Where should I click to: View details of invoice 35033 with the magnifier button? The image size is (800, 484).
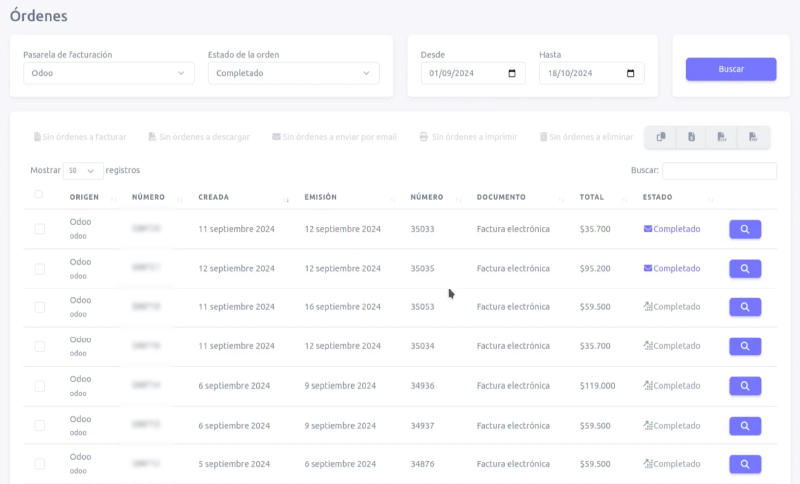coord(745,229)
